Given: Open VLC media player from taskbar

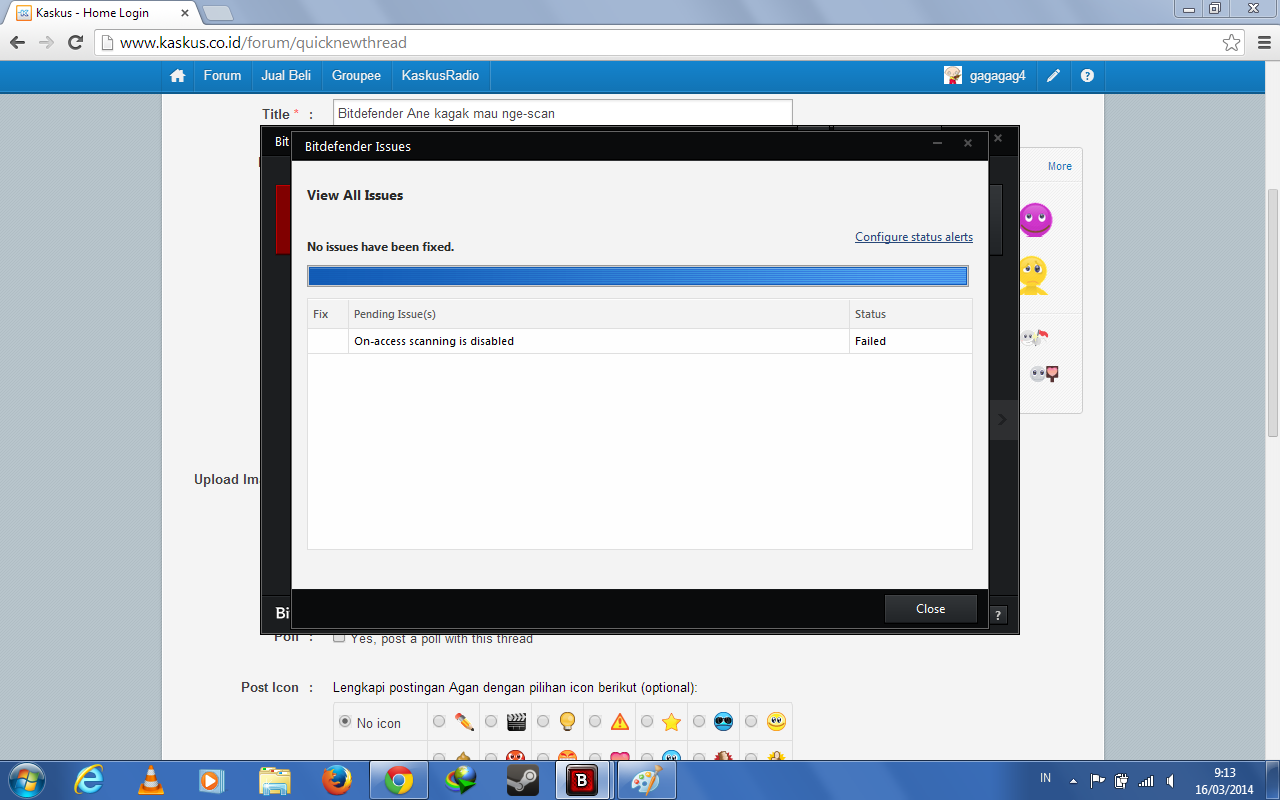Looking at the screenshot, I should coord(150,780).
